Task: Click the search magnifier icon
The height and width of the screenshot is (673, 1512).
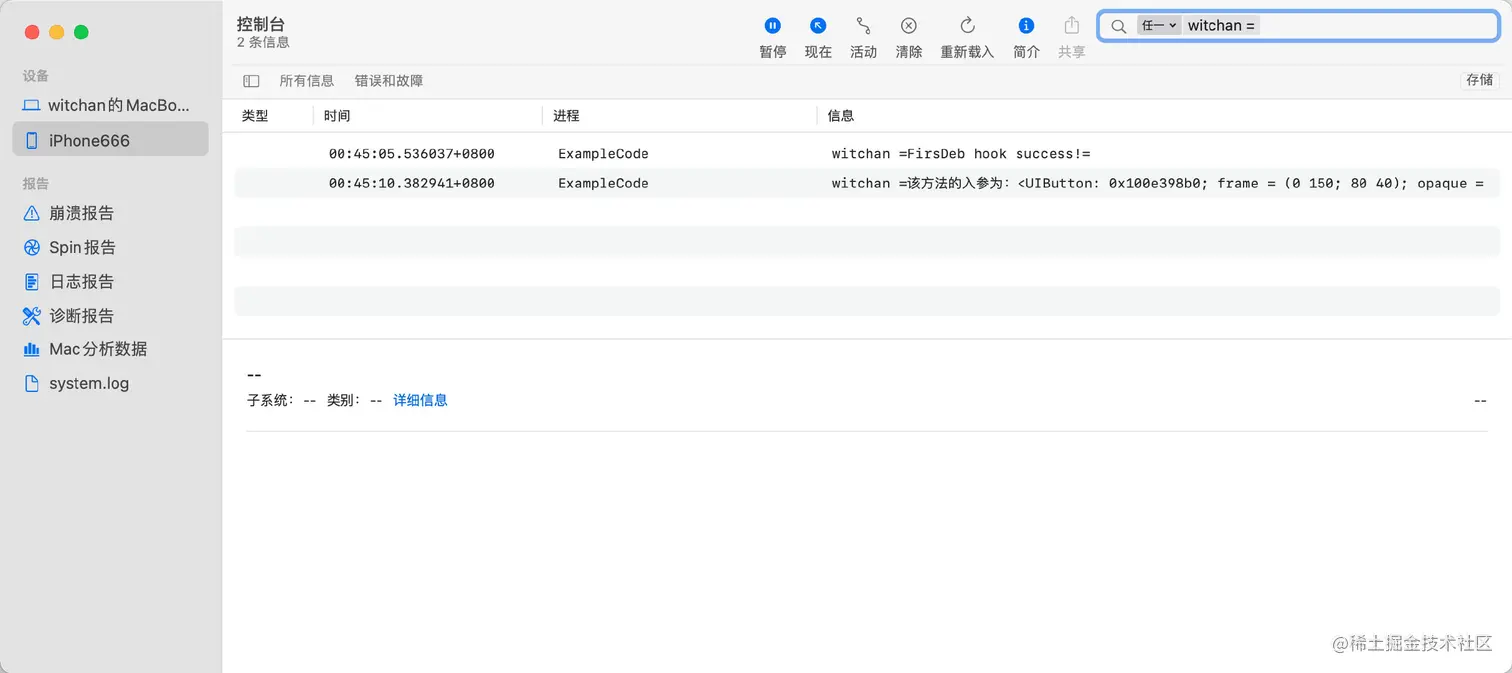Action: tap(1119, 26)
